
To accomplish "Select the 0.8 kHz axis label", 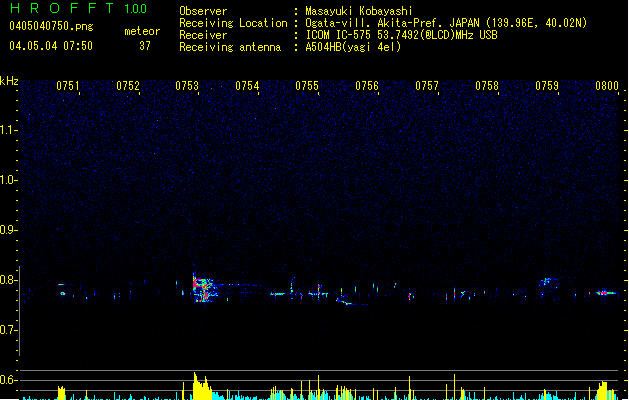I will coord(8,280).
